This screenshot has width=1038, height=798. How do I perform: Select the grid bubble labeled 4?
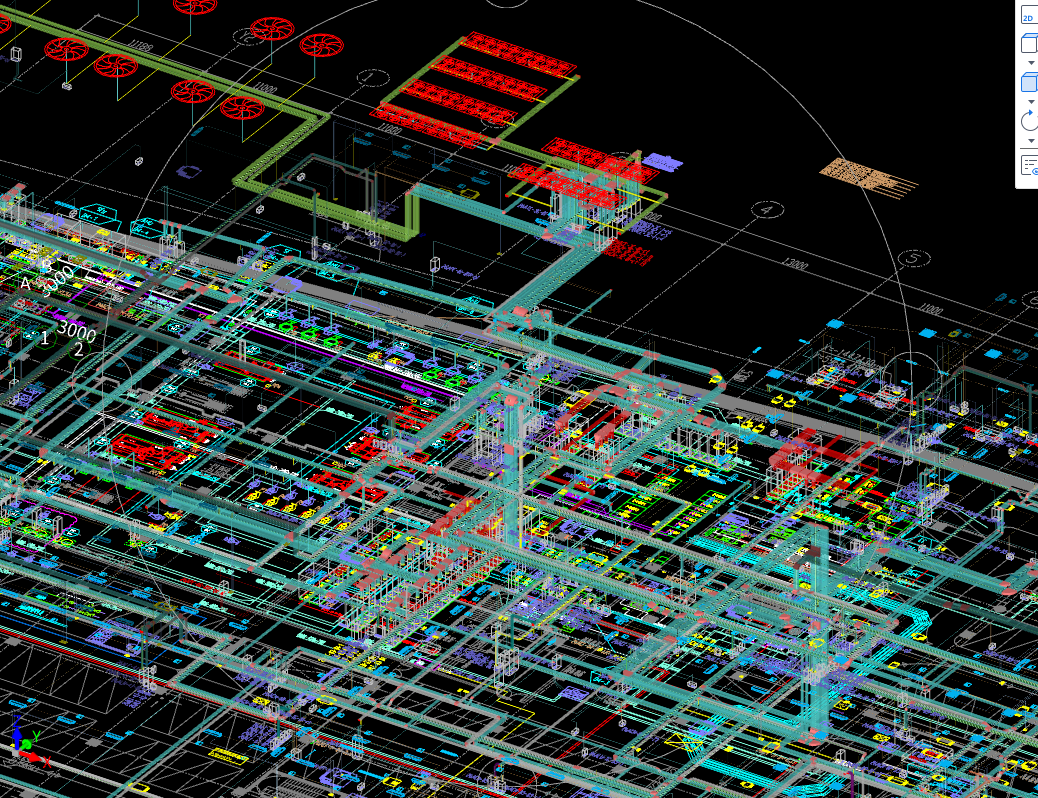(767, 210)
